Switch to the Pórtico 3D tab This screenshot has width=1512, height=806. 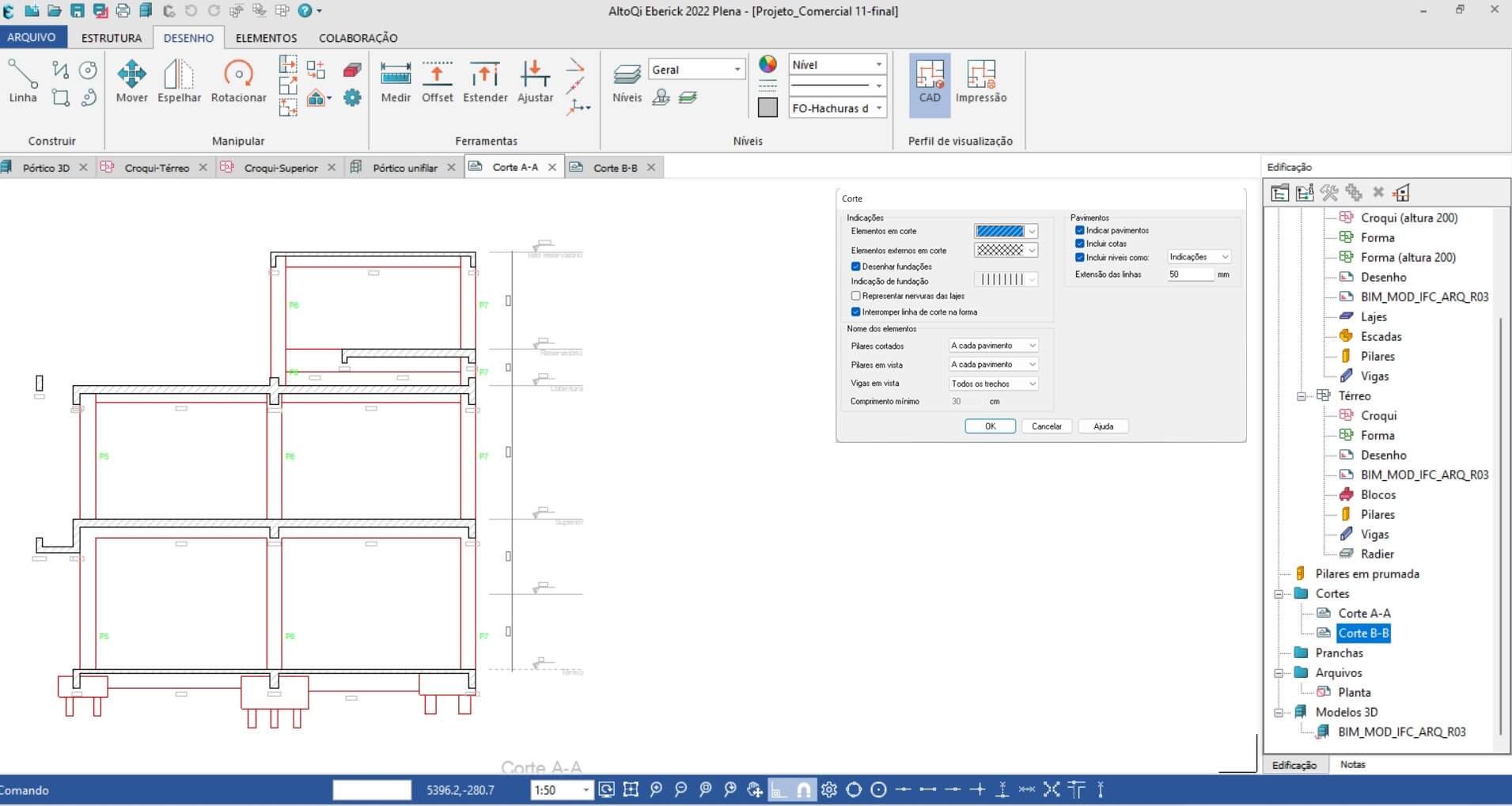[x=46, y=168]
